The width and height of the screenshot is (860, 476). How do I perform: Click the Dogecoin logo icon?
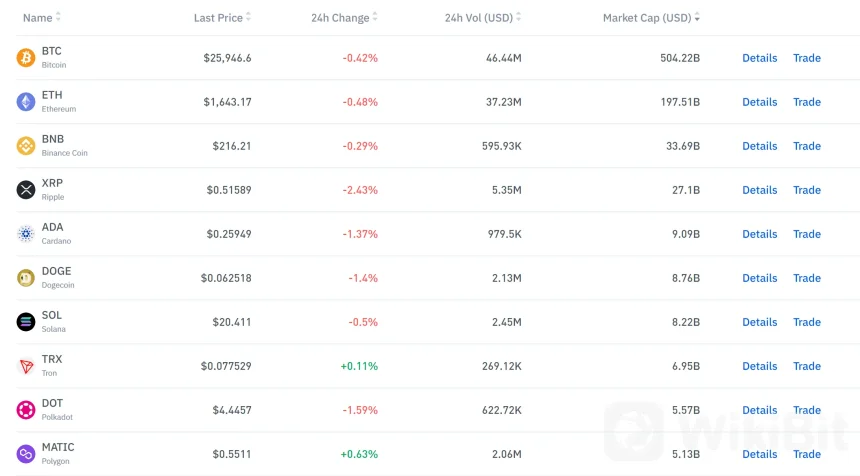[26, 278]
